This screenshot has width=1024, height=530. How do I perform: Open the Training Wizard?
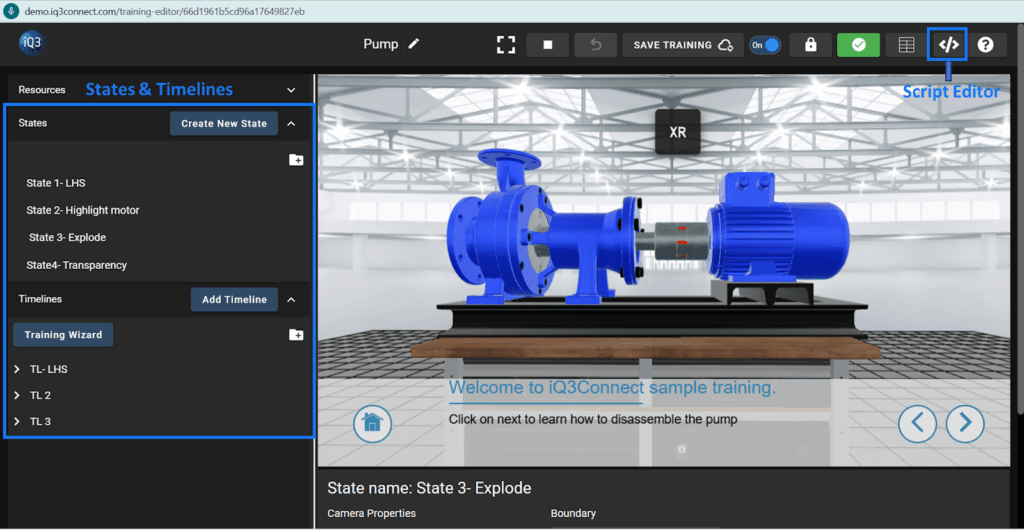click(x=63, y=335)
